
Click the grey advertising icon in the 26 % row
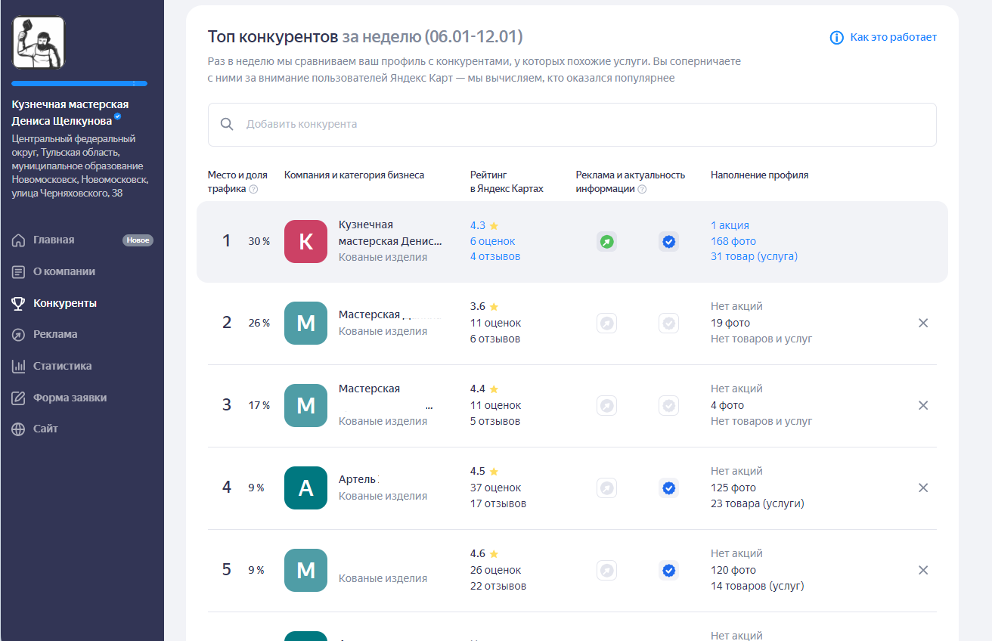click(x=607, y=323)
